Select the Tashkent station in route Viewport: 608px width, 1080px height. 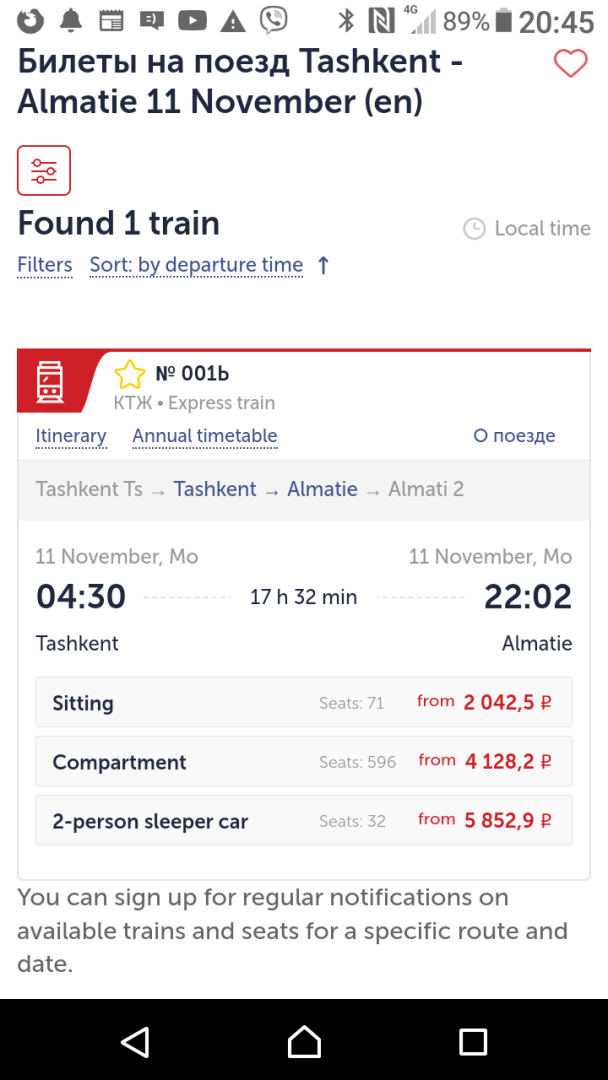215,490
